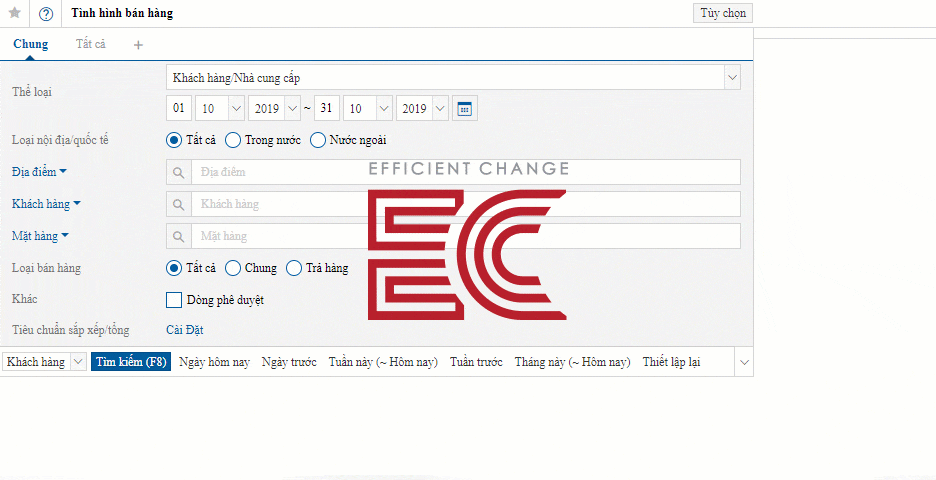Expand the Mặt hàng label dropdown arrow
Viewport: 936px width, 480px height.
click(64, 236)
